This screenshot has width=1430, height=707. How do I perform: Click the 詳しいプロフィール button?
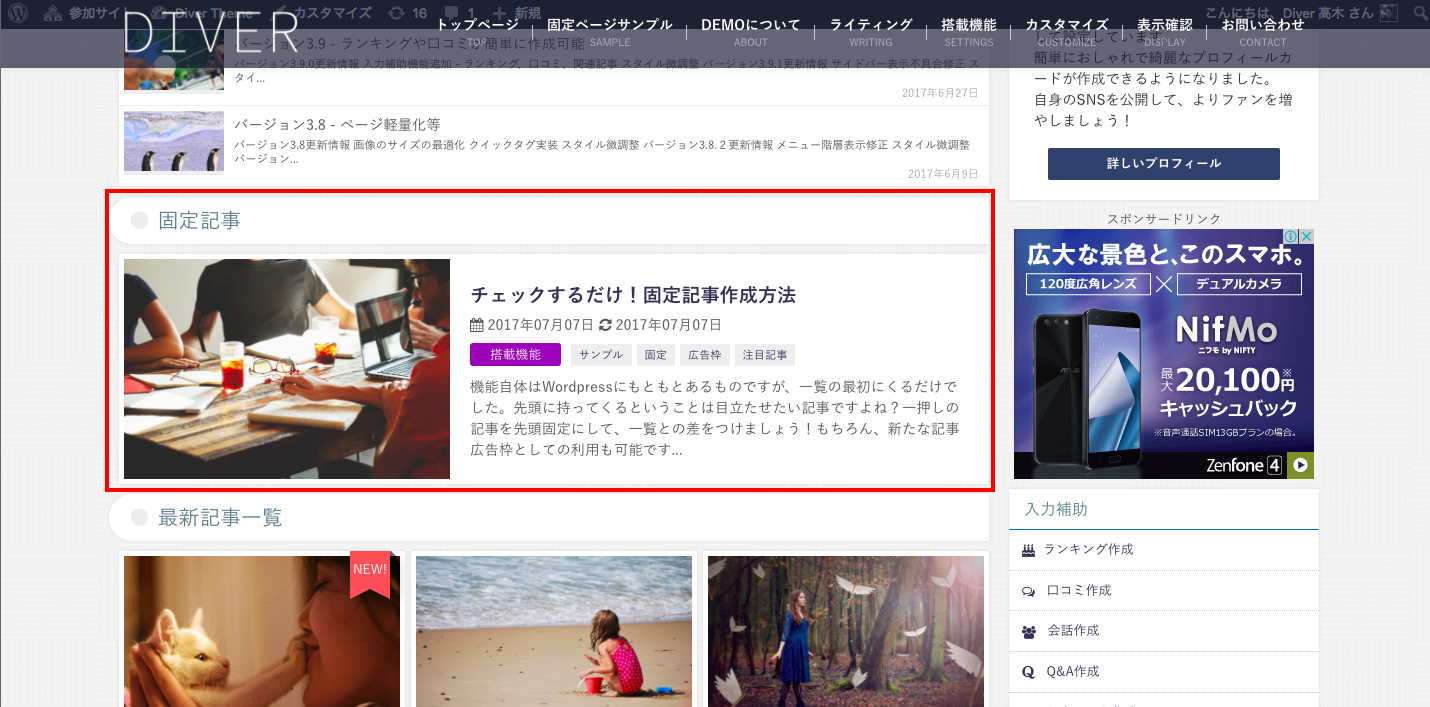[x=1163, y=164]
